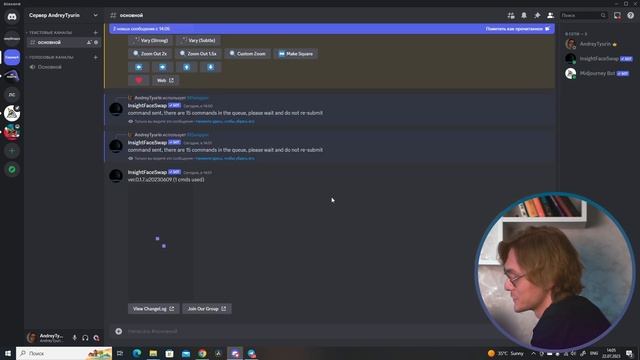Show pinned messages pin icon

tap(537, 16)
